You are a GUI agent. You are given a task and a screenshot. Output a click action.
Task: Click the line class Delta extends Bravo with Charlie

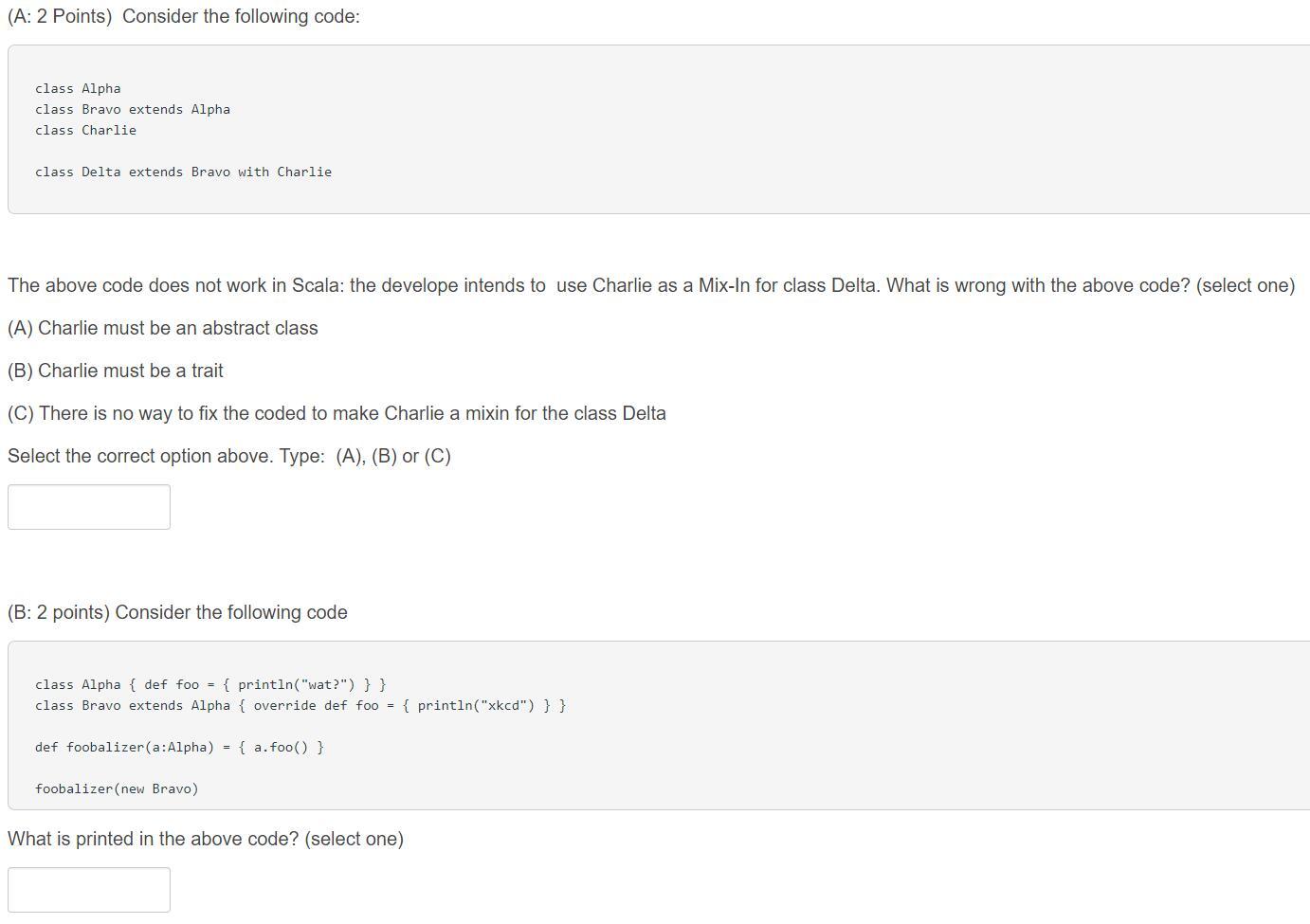click(x=183, y=172)
